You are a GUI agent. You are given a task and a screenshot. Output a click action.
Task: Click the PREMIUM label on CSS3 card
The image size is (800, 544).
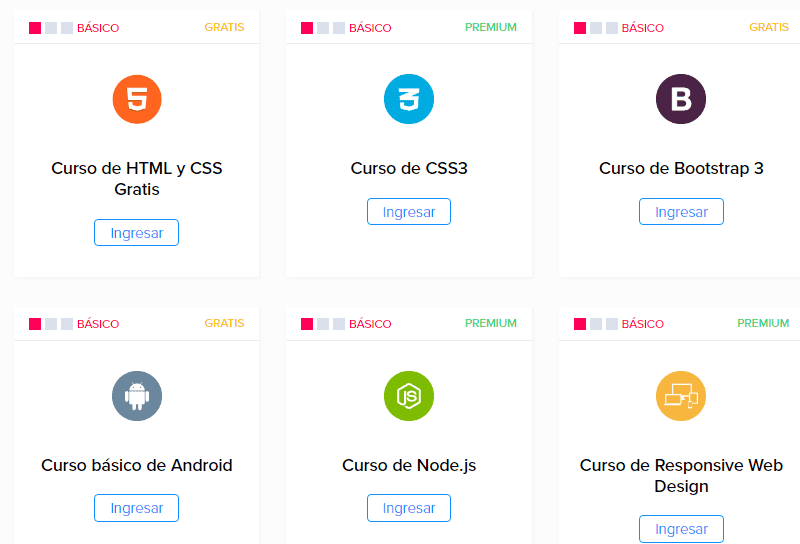coord(491,27)
